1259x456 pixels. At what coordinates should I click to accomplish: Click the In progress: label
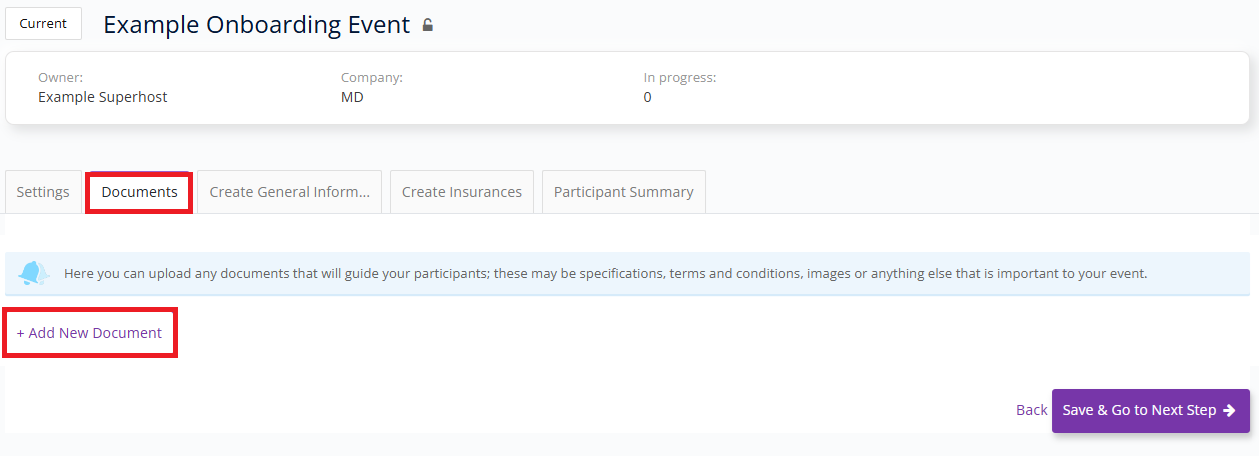pyautogui.click(x=680, y=77)
